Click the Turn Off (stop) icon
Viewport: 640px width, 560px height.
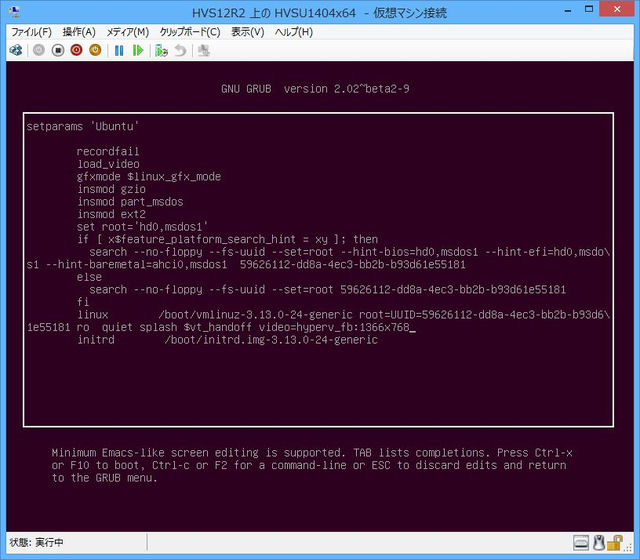point(58,50)
